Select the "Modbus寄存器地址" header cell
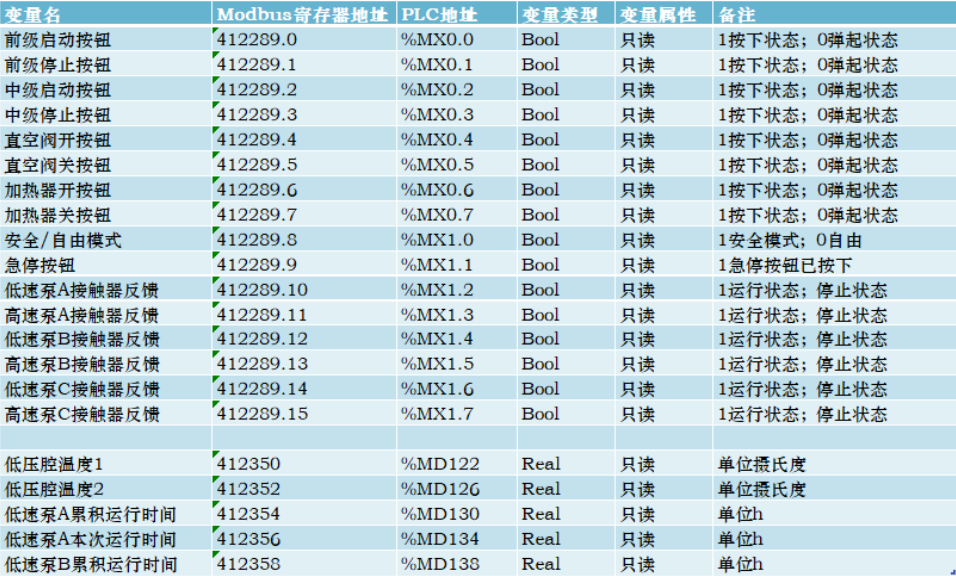Screen dimensions: 956x576 pyautogui.click(x=302, y=15)
